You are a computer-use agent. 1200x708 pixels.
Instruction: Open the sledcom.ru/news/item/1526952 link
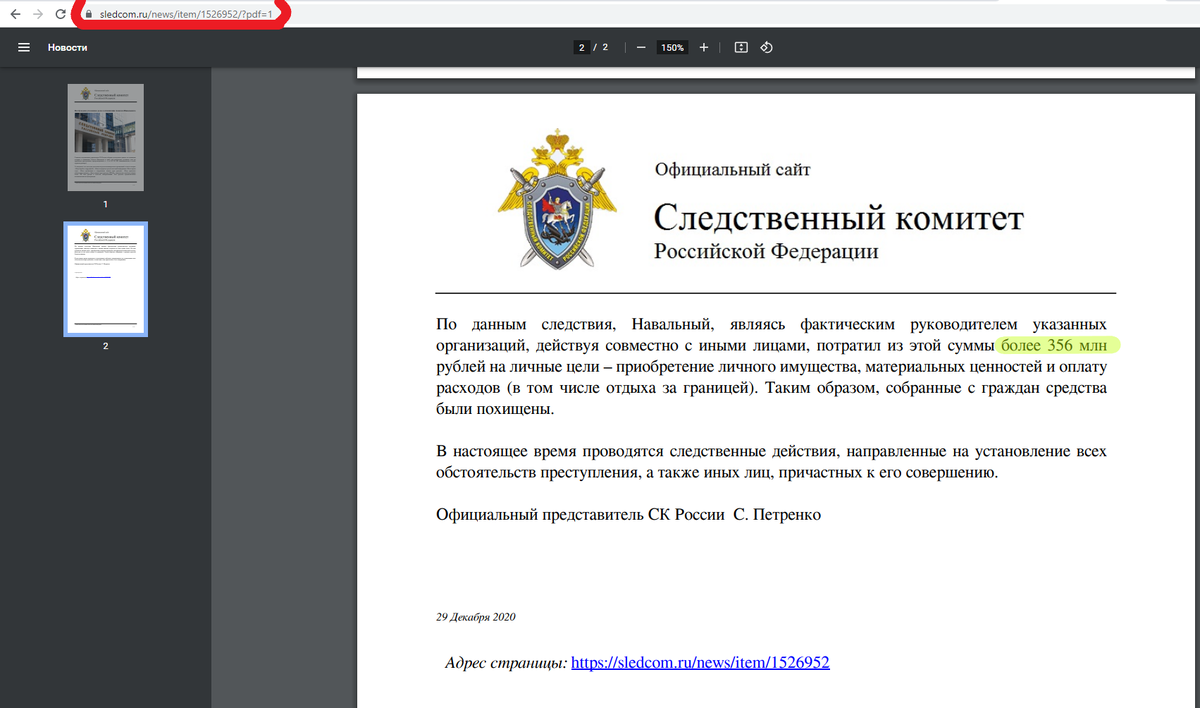[700, 662]
